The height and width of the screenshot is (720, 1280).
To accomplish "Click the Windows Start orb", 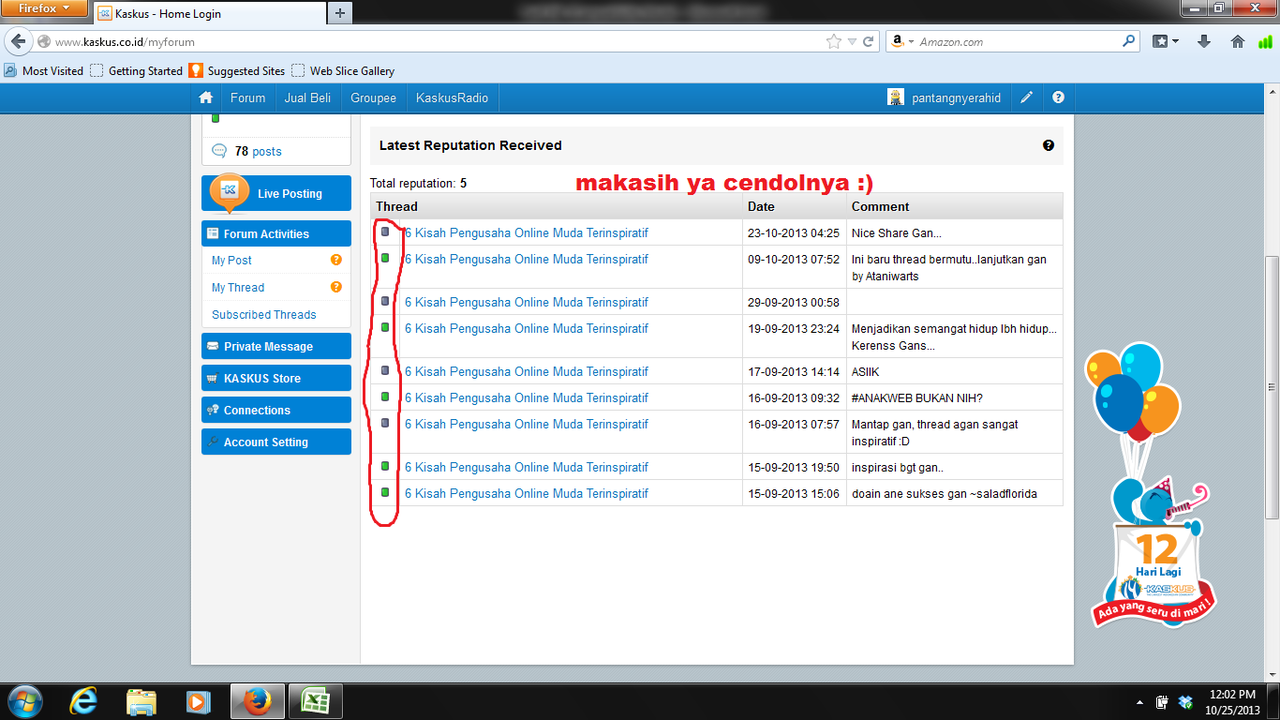I will (25, 701).
